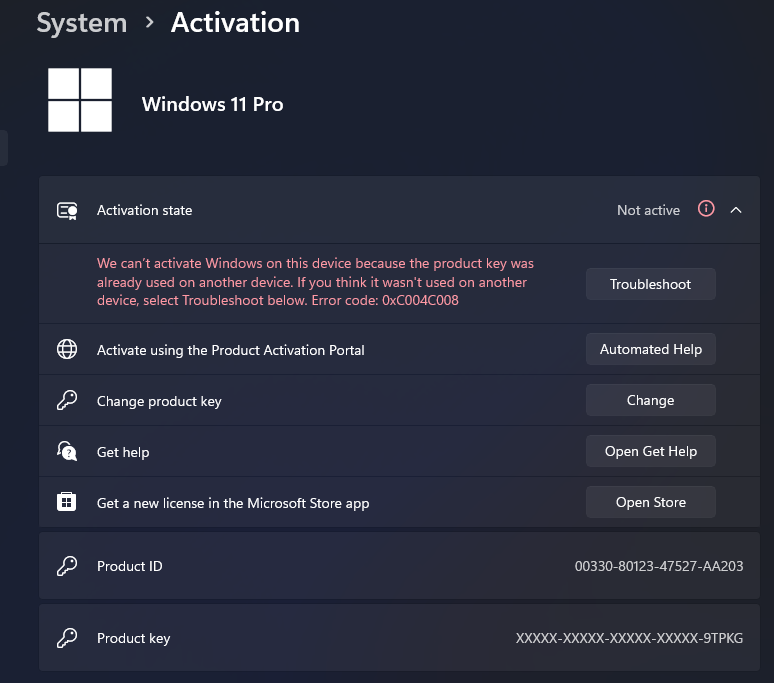Click the Open Store button
Image resolution: width=774 pixels, height=683 pixels.
(x=651, y=502)
